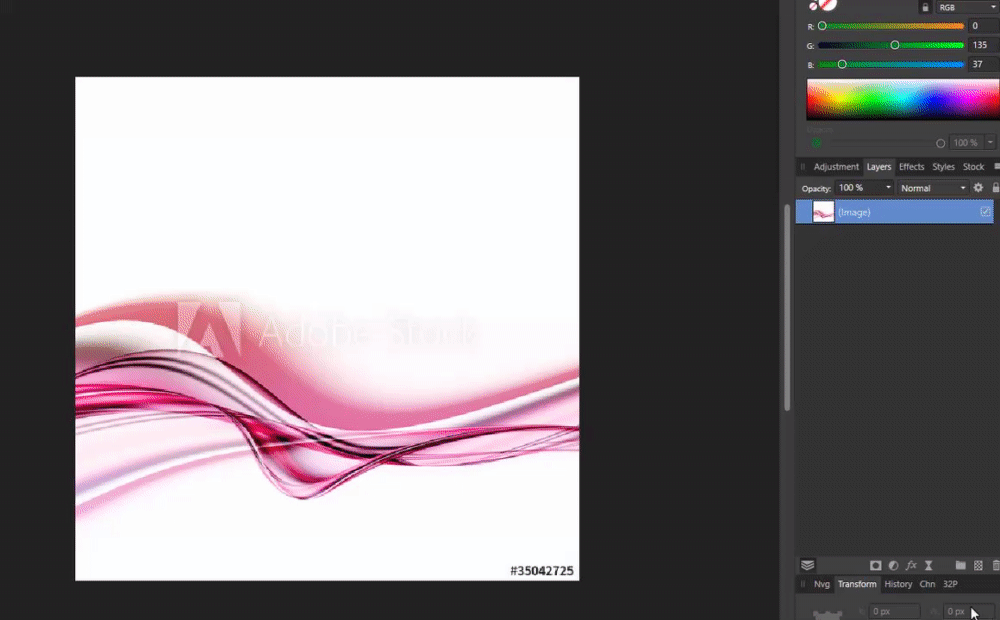
Task: Open blend options gear icon
Action: pos(978,188)
